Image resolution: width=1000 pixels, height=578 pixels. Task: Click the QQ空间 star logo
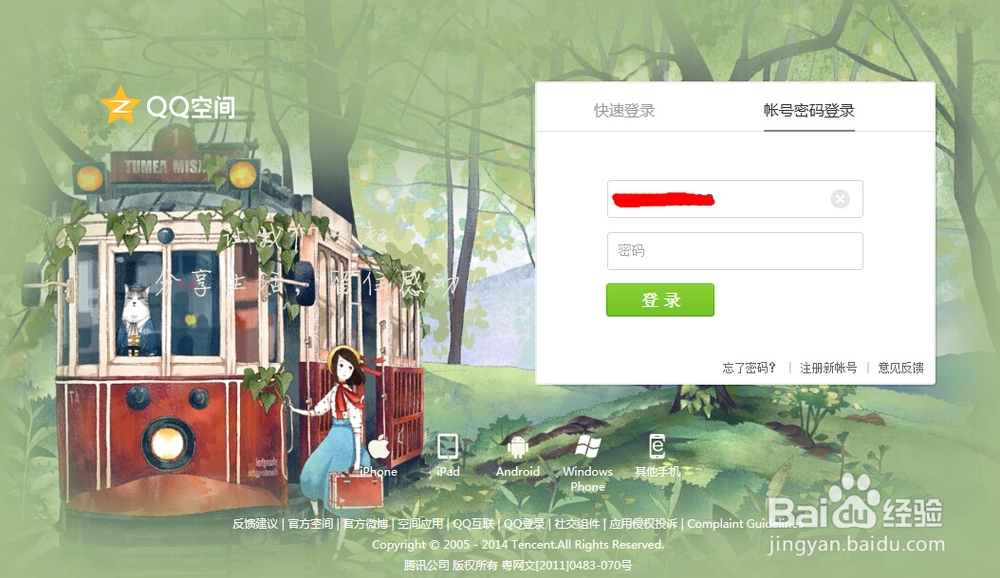coord(119,105)
